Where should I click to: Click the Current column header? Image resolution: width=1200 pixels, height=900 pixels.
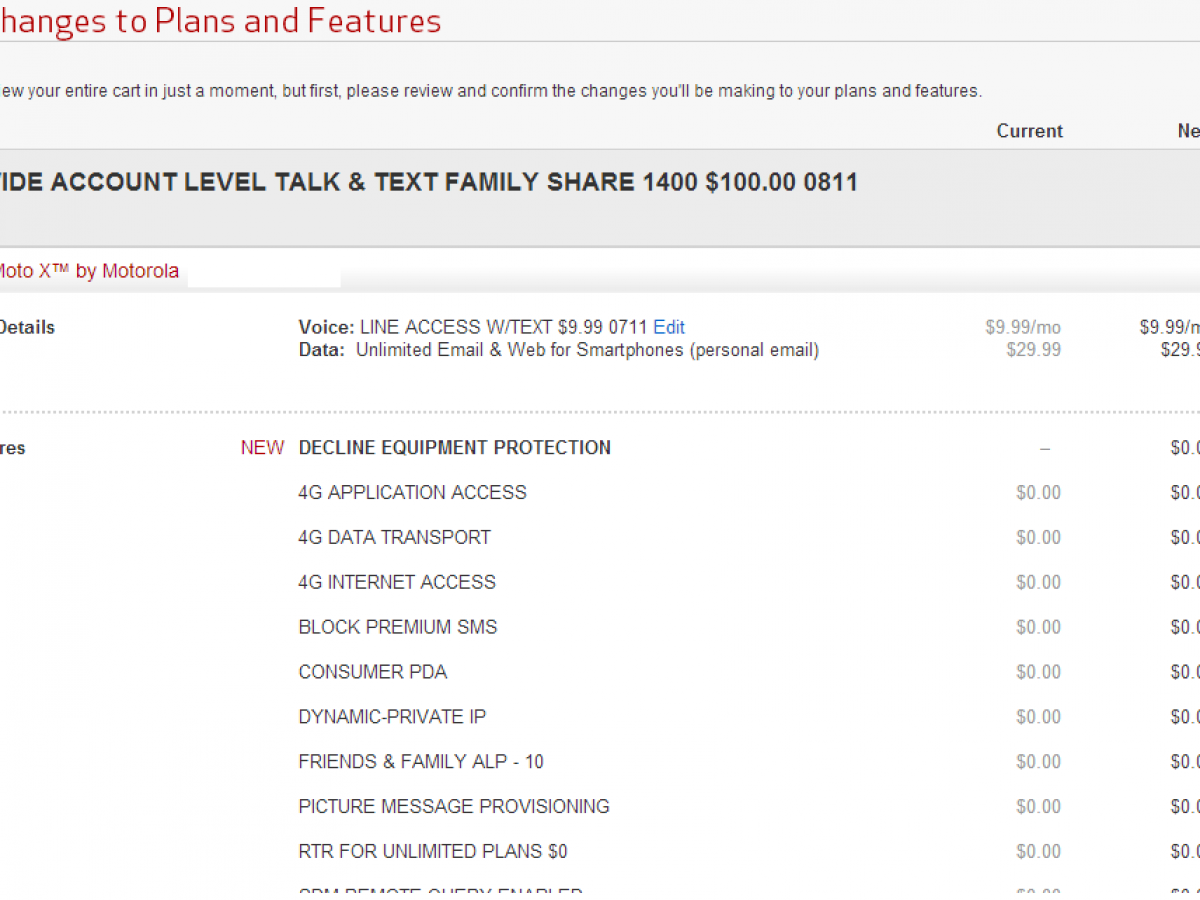coord(1029,131)
